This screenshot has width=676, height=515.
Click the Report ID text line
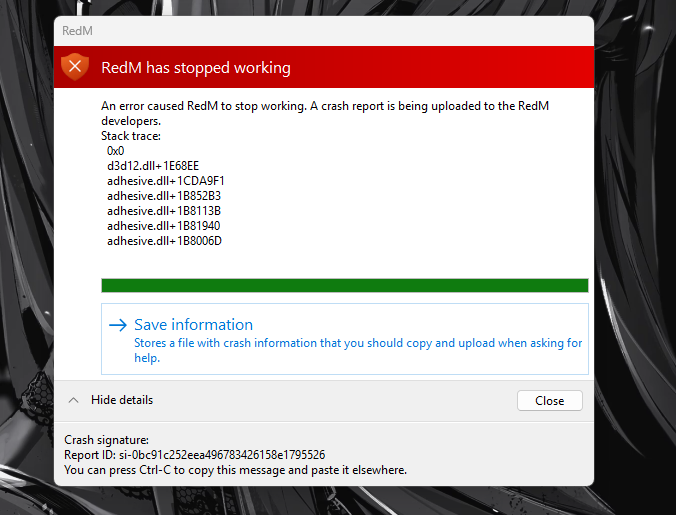click(x=194, y=455)
